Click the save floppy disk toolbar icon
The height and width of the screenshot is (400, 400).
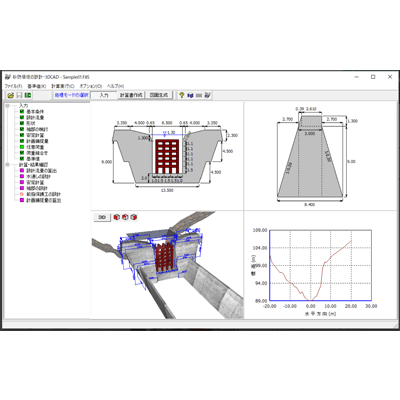pyautogui.click(x=19, y=95)
